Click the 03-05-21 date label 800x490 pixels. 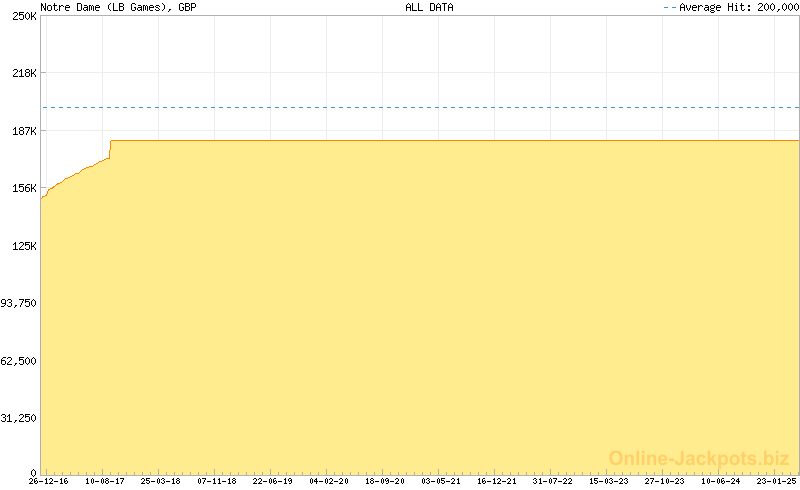[441, 481]
